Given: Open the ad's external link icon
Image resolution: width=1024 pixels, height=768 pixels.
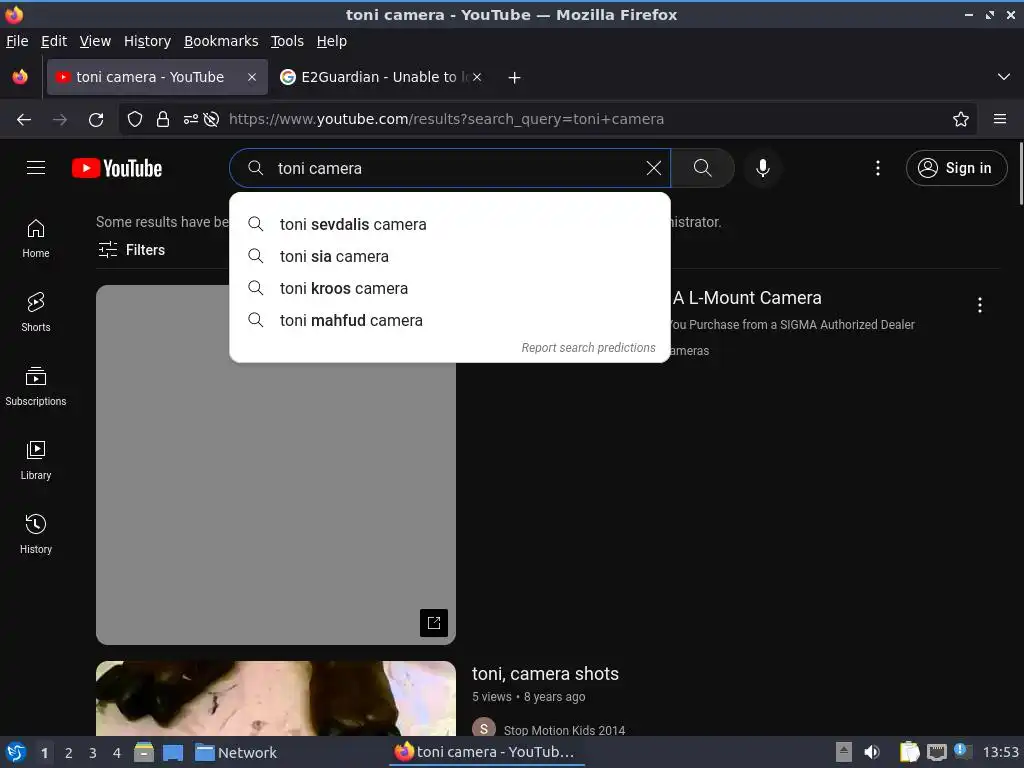Looking at the screenshot, I should pos(434,622).
